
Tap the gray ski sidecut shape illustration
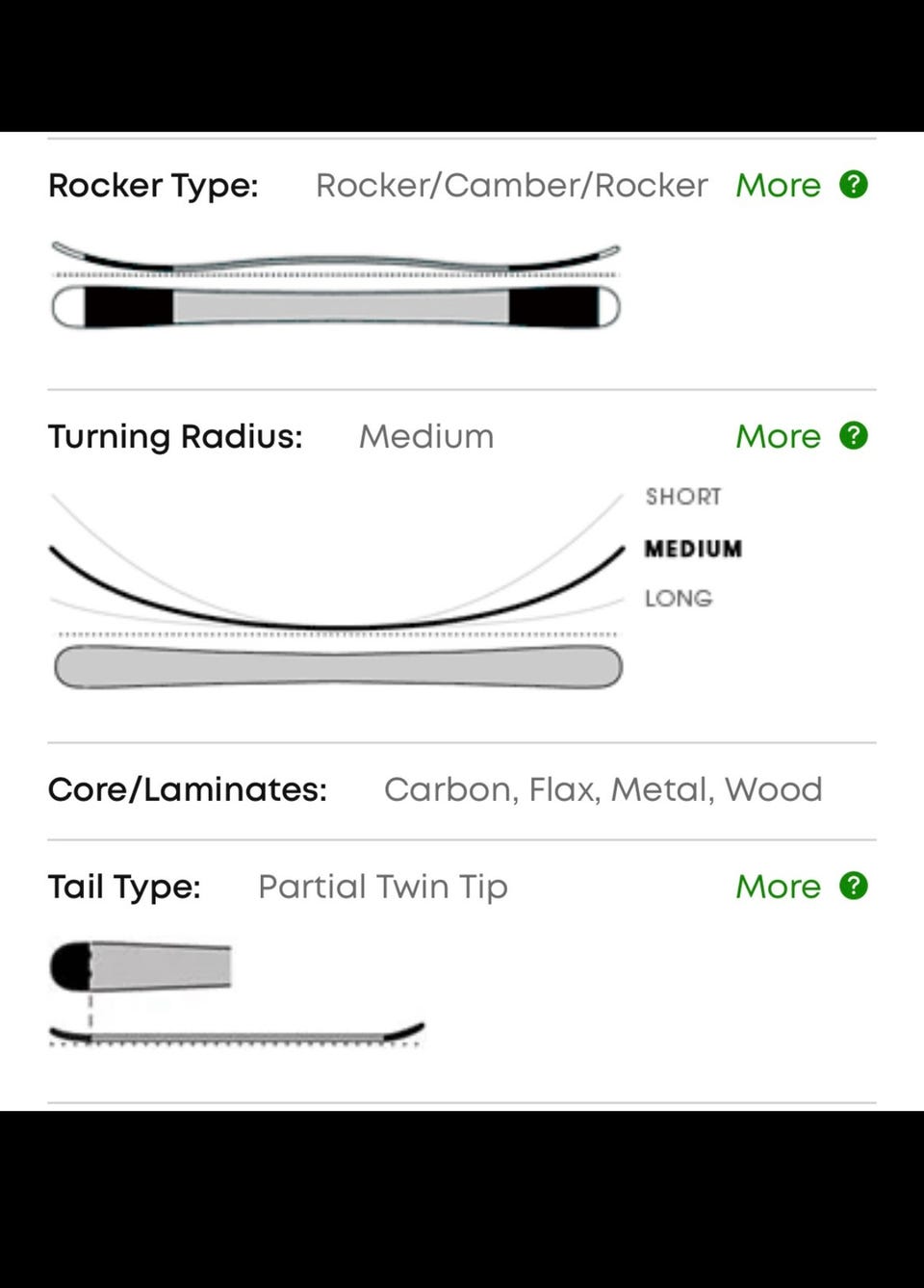(x=337, y=667)
